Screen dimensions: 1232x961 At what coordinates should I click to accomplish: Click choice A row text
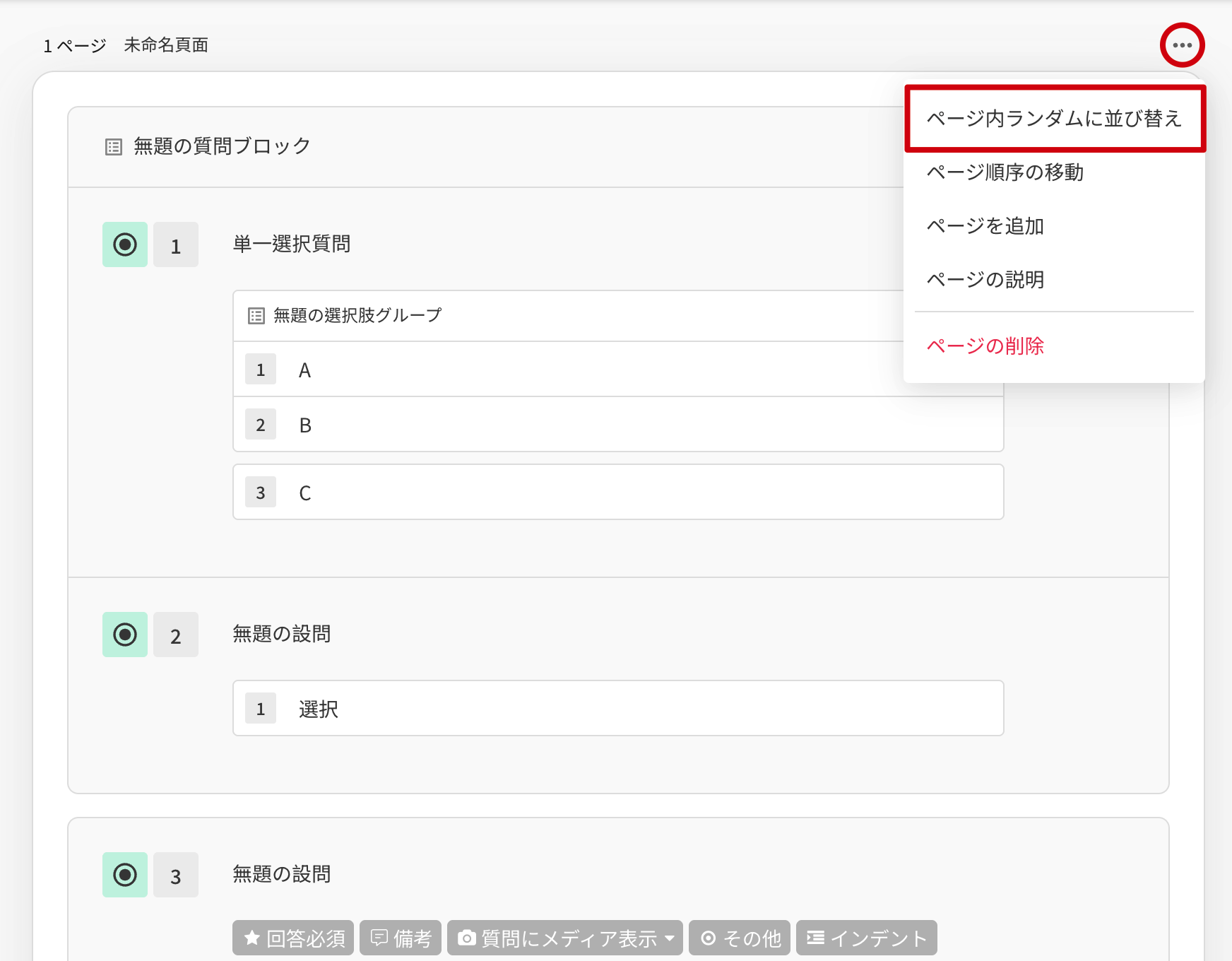pos(304,370)
